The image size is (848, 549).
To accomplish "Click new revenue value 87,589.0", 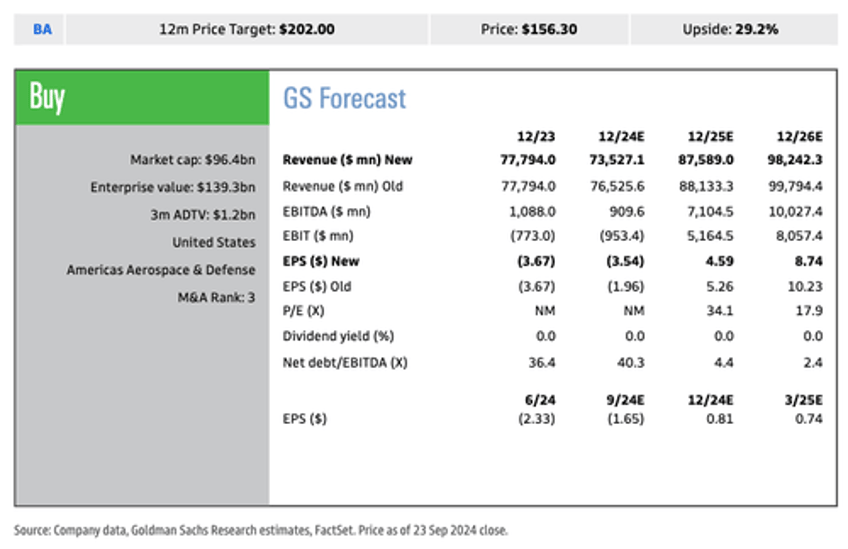I will (x=706, y=160).
